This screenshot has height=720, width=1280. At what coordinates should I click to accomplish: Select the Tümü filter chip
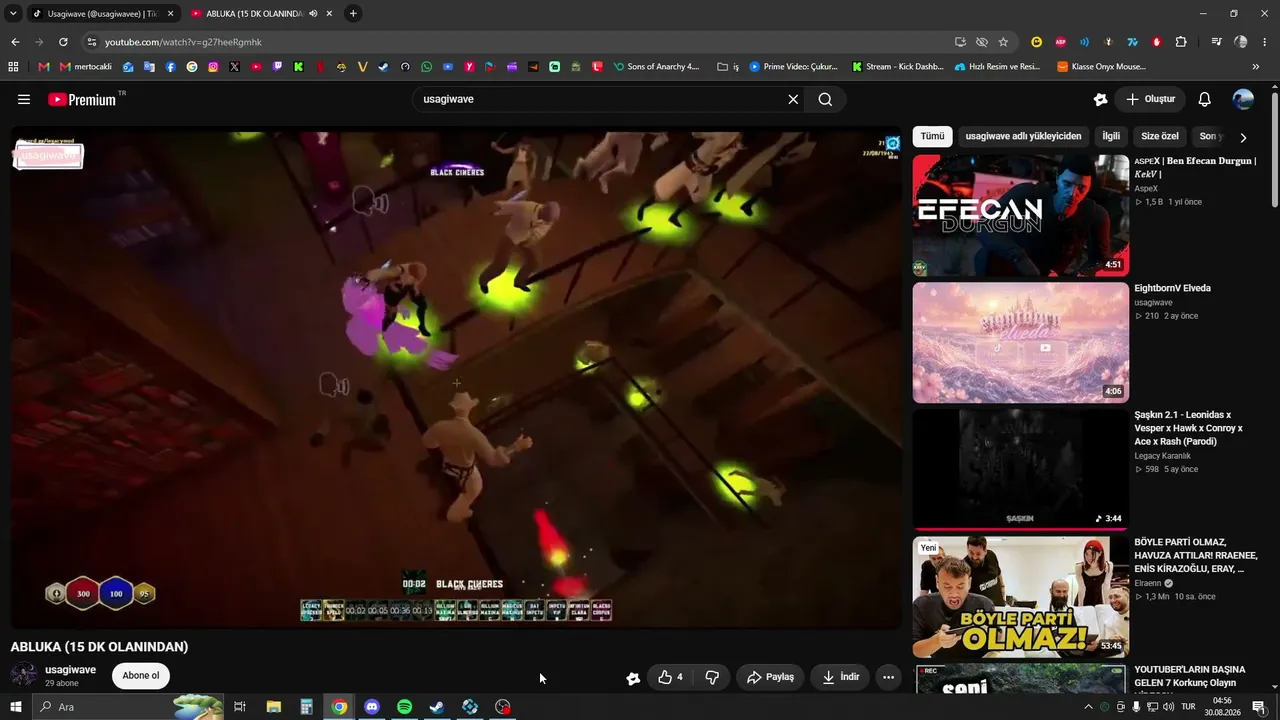[932, 136]
